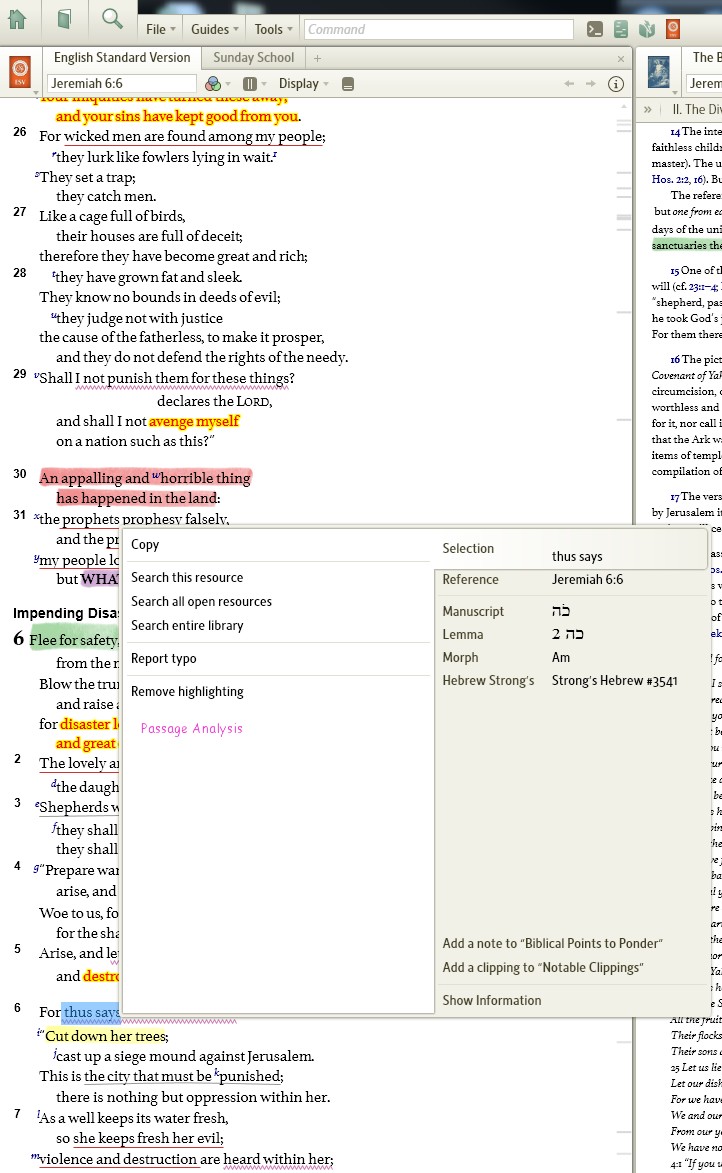This screenshot has height=1173, width=722.
Task: Click the parallel resource sets icon
Action: (250, 84)
